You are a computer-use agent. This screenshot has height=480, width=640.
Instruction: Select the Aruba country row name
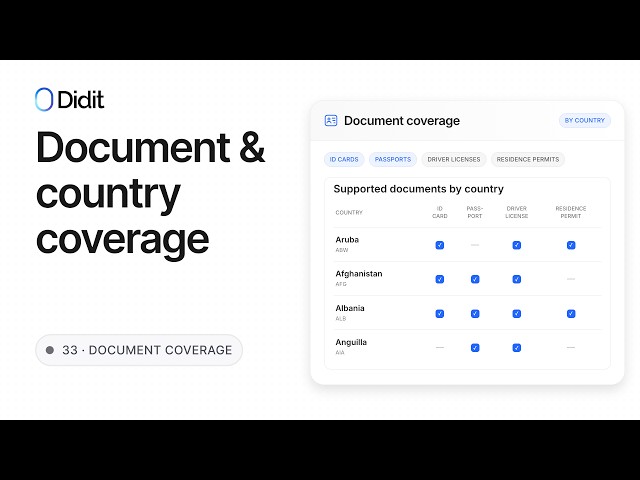[x=347, y=240]
